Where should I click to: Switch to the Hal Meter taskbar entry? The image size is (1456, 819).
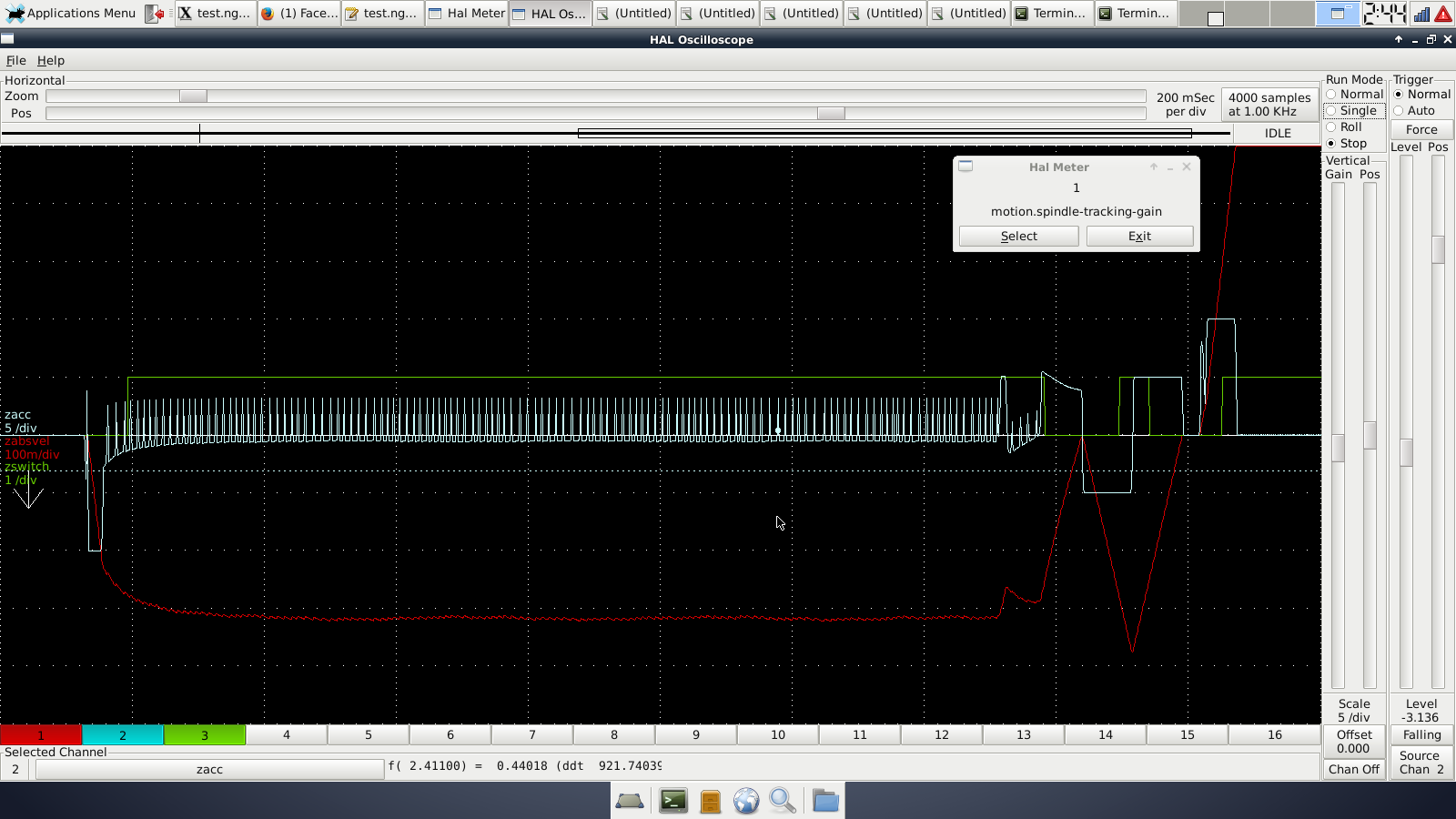click(467, 13)
